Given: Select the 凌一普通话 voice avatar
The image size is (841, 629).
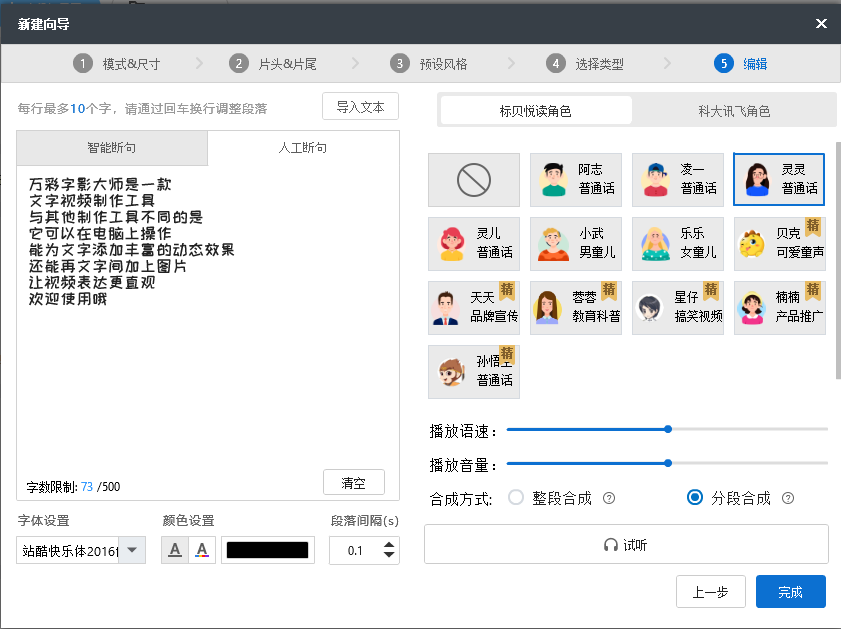Looking at the screenshot, I should click(678, 180).
